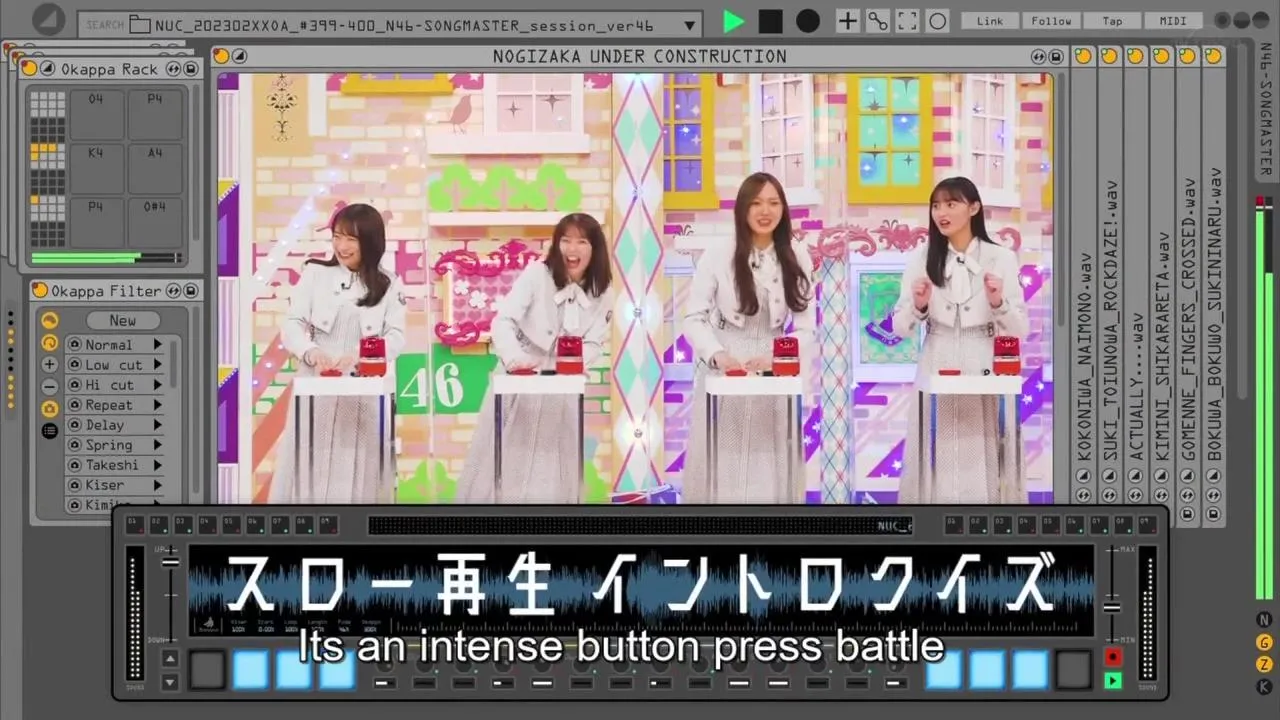Screen dimensions: 1280x720
Task: Click the green play button in top toolbar
Action: (734, 21)
